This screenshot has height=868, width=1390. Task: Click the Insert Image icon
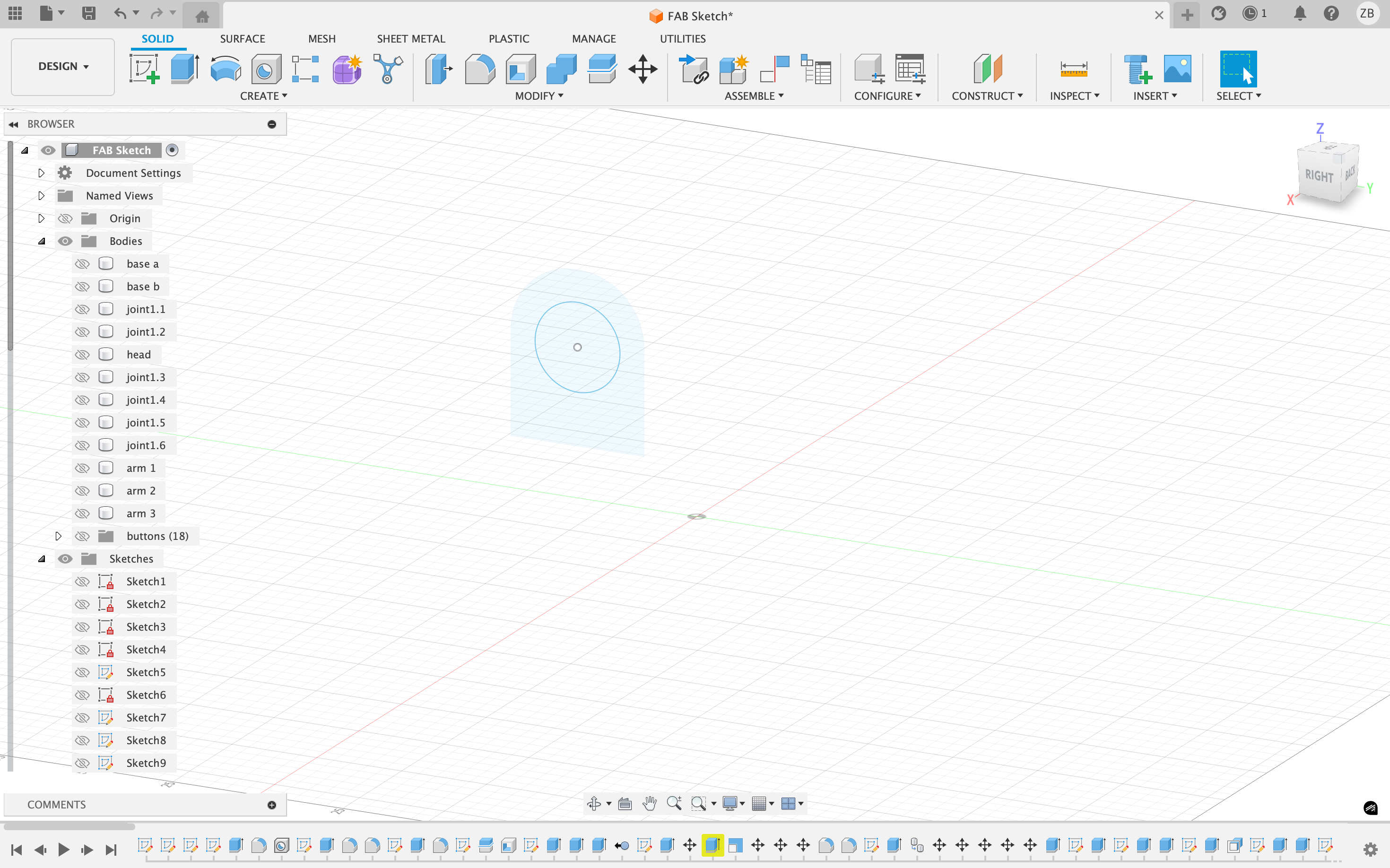(x=1177, y=69)
